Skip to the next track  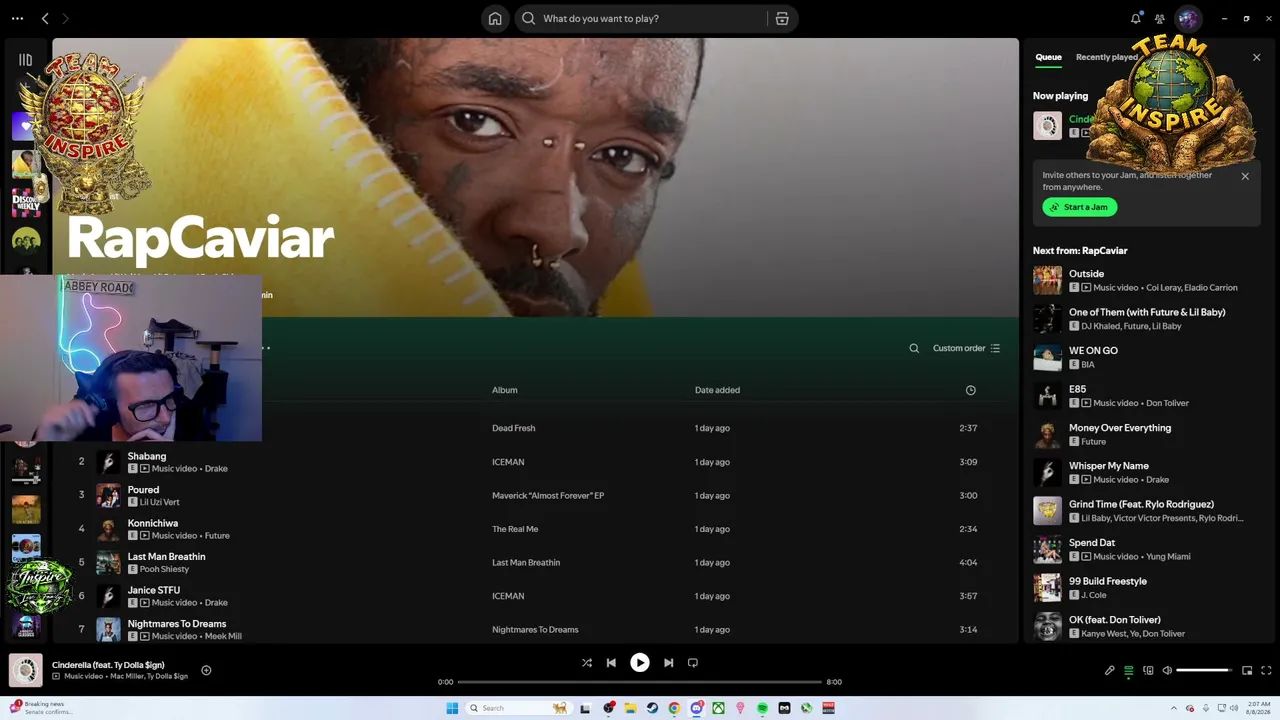668,662
